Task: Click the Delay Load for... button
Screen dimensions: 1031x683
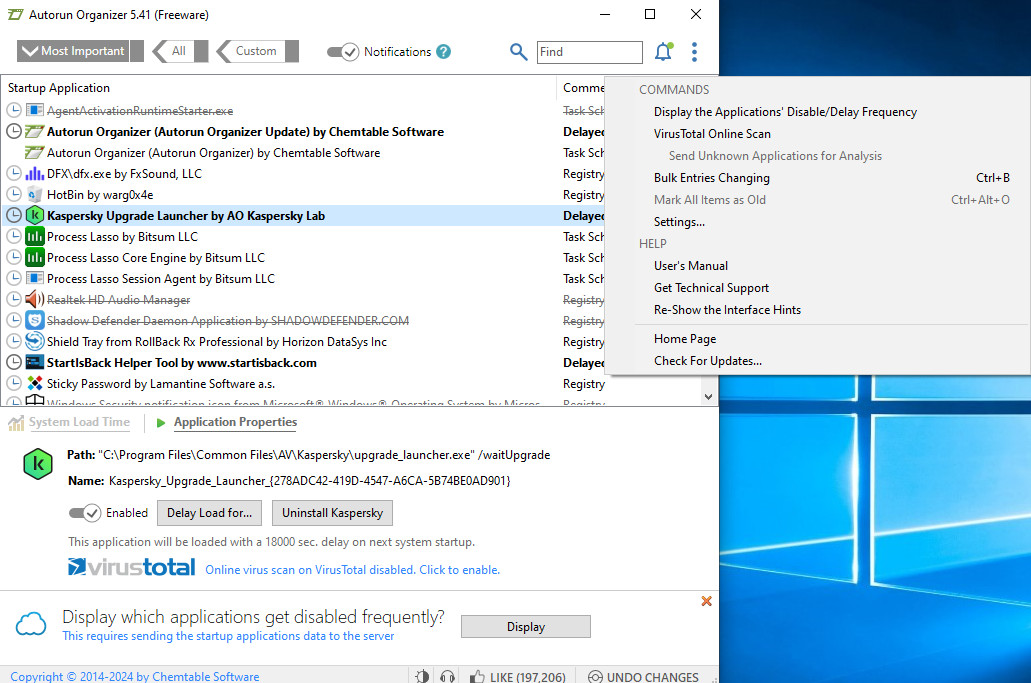Action: click(209, 513)
